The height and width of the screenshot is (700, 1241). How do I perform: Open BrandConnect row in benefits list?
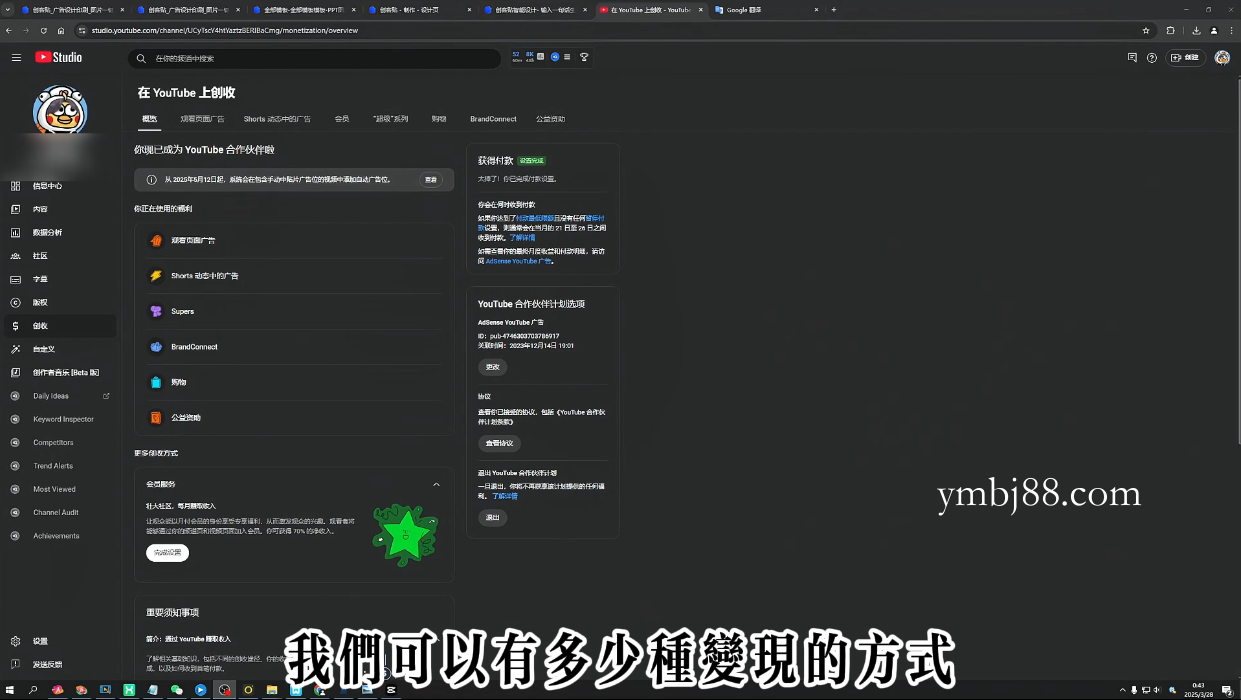[x=295, y=347]
